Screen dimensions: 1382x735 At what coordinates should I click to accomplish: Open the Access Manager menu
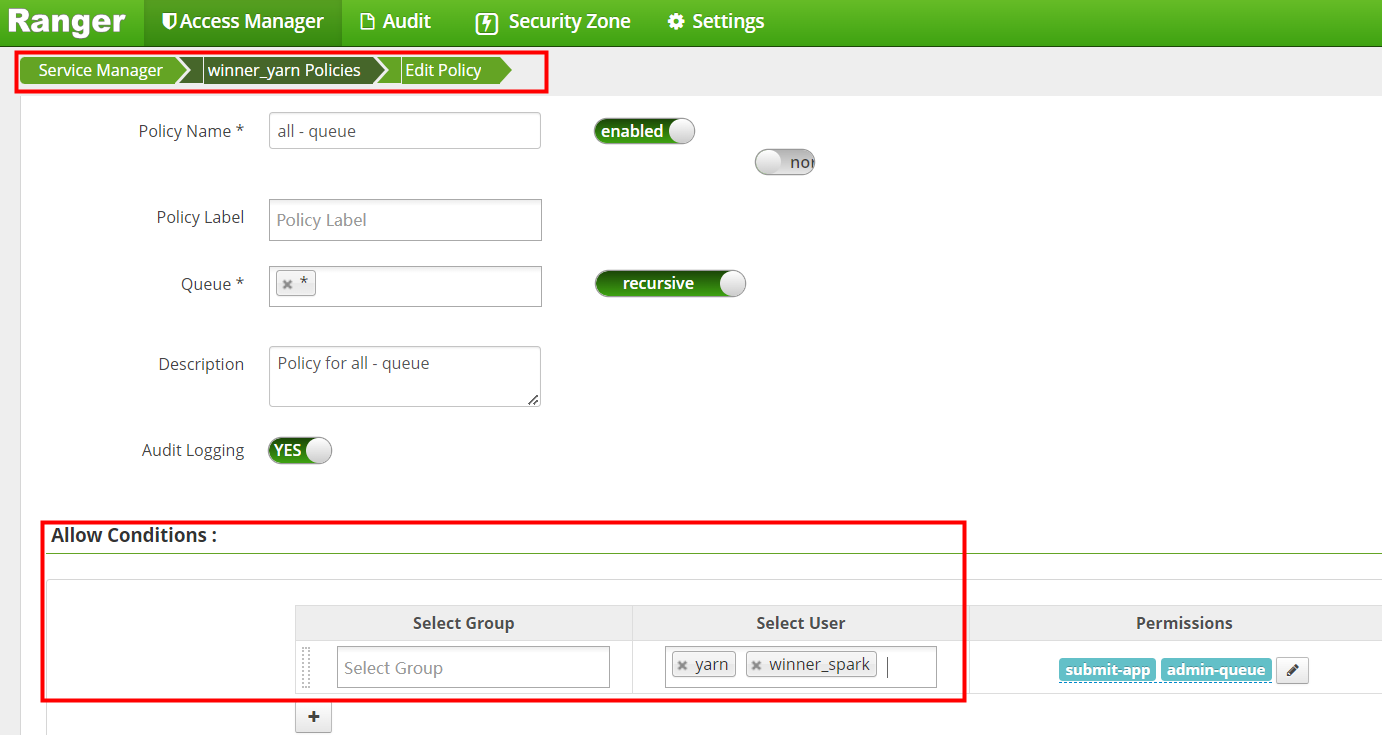pos(243,22)
